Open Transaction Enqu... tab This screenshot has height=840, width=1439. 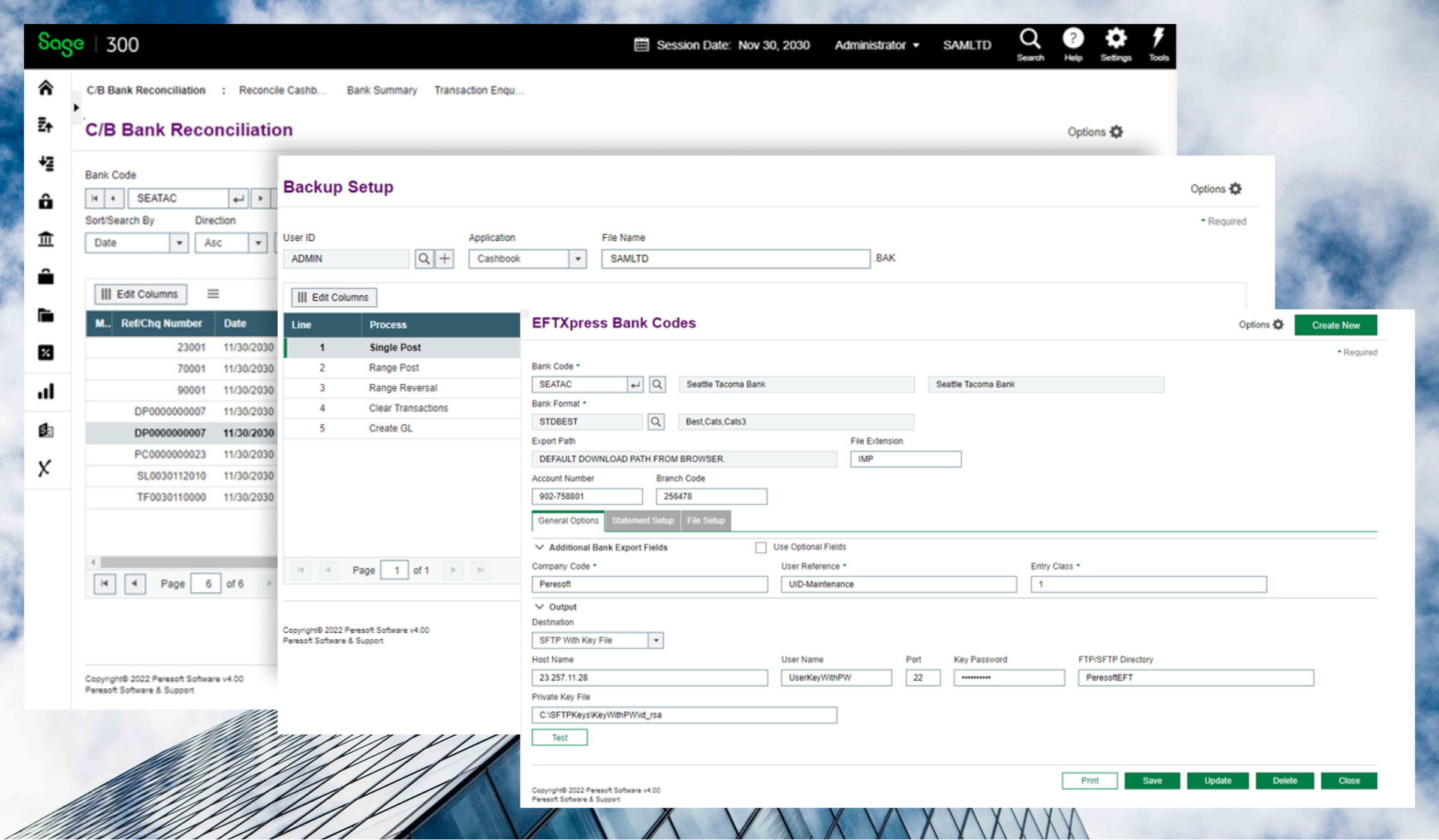478,90
